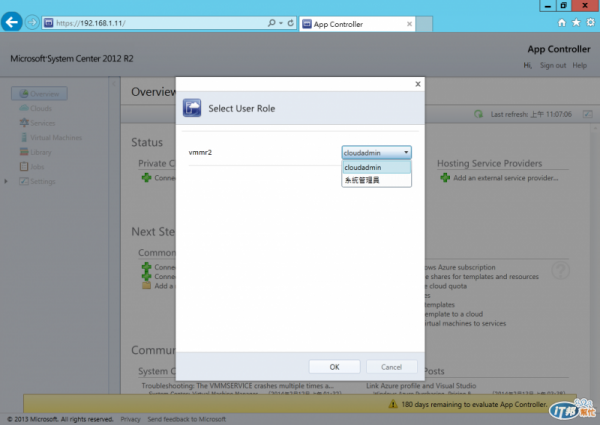Close the Select User Role dialog

[418, 84]
